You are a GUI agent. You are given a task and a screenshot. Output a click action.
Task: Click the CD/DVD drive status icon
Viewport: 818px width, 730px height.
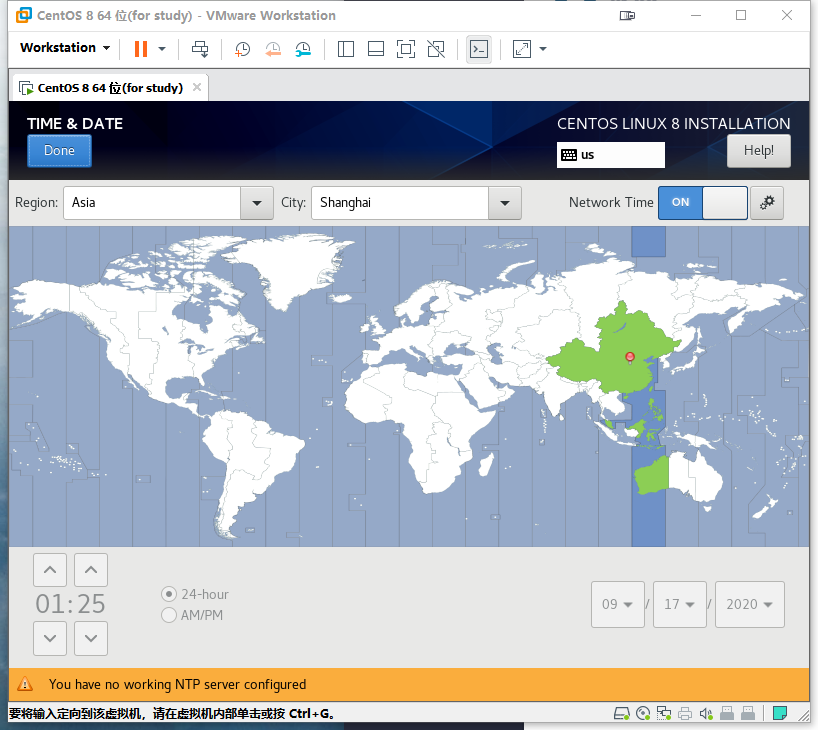click(643, 713)
